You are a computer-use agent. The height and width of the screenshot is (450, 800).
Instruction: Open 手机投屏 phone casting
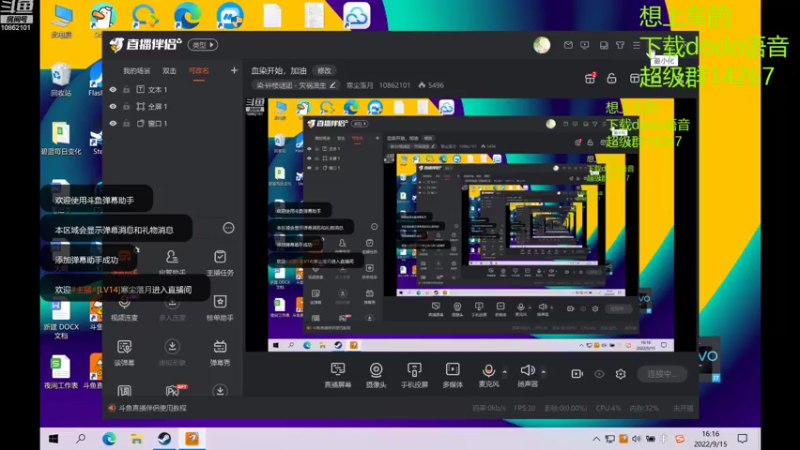pos(414,375)
